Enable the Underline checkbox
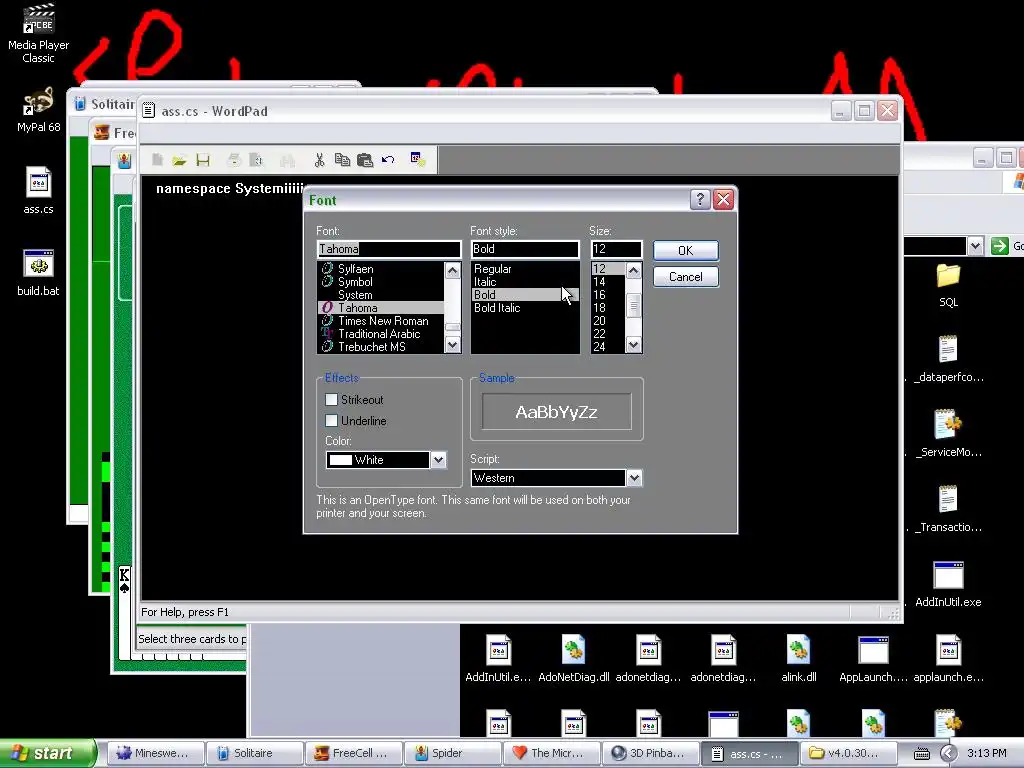1024x768 pixels. coord(331,421)
